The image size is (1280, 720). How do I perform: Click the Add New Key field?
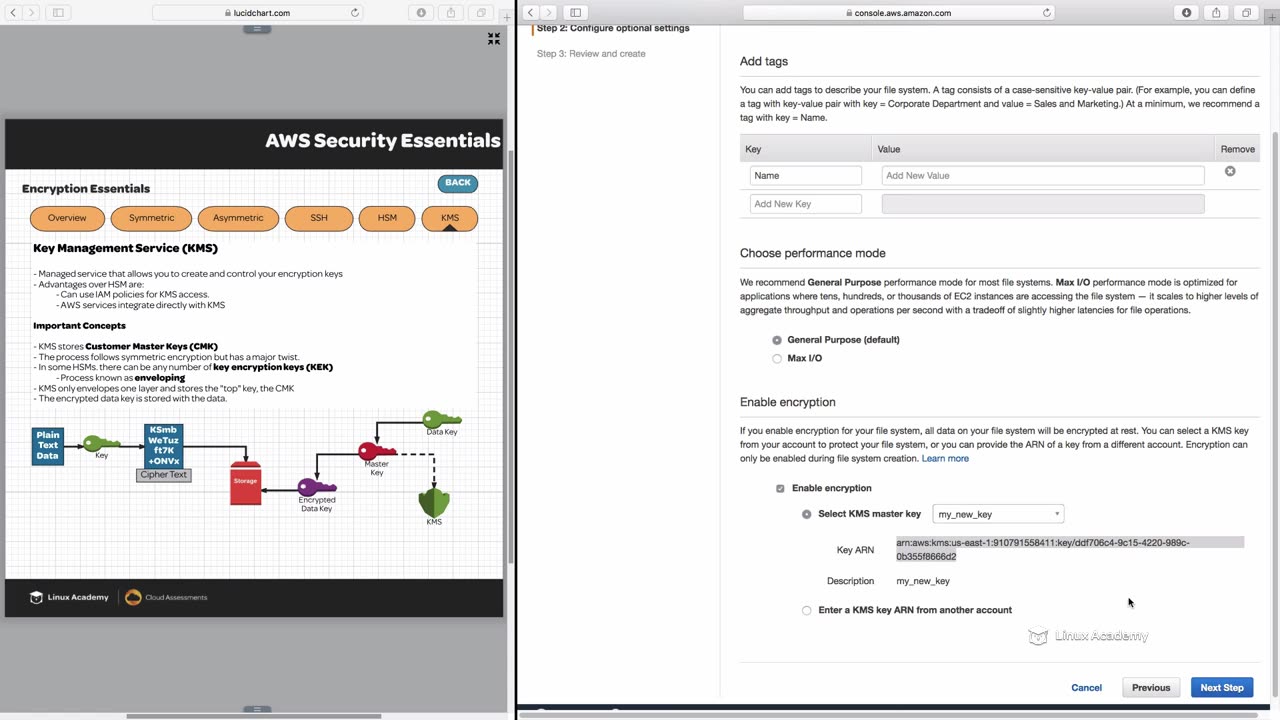806,204
